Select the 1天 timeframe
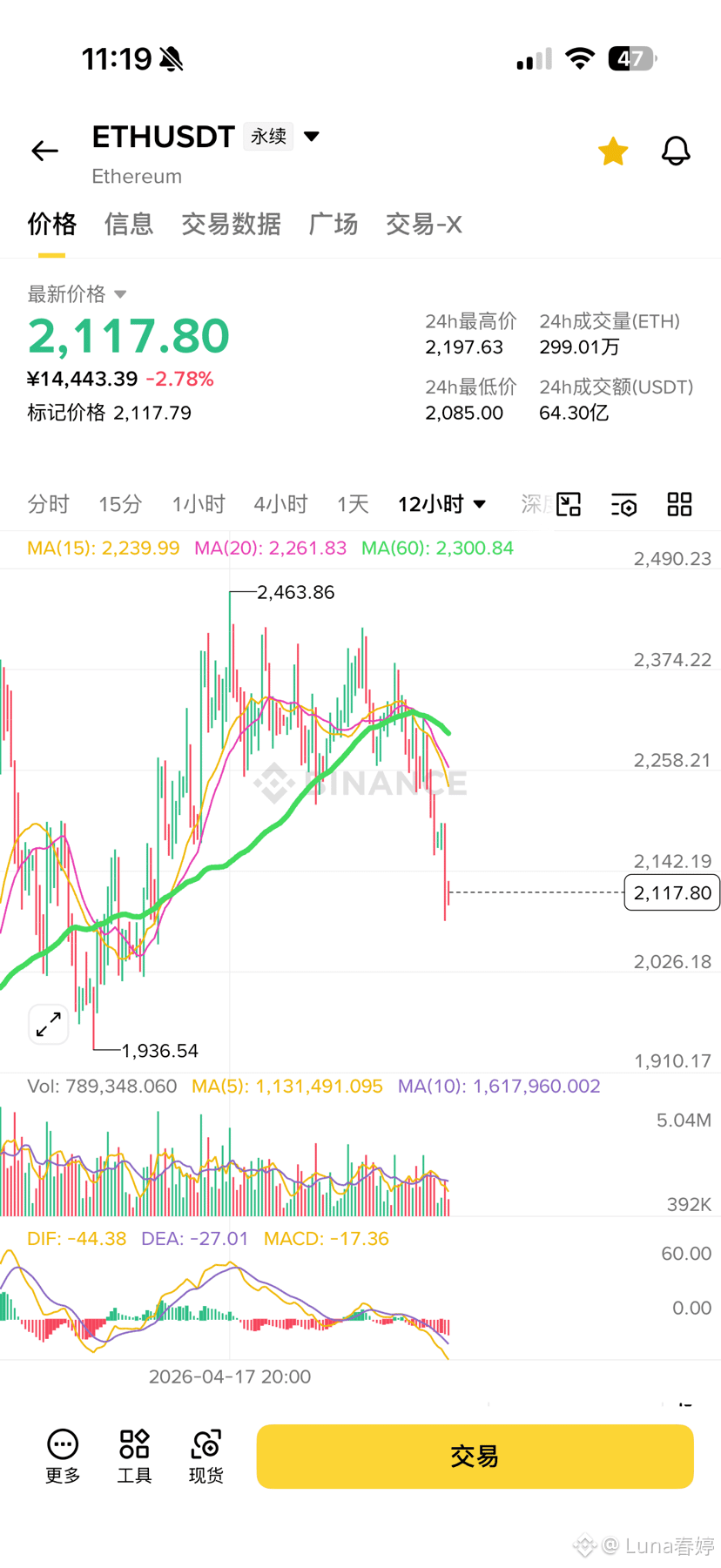The image size is (721, 1568). [x=353, y=504]
